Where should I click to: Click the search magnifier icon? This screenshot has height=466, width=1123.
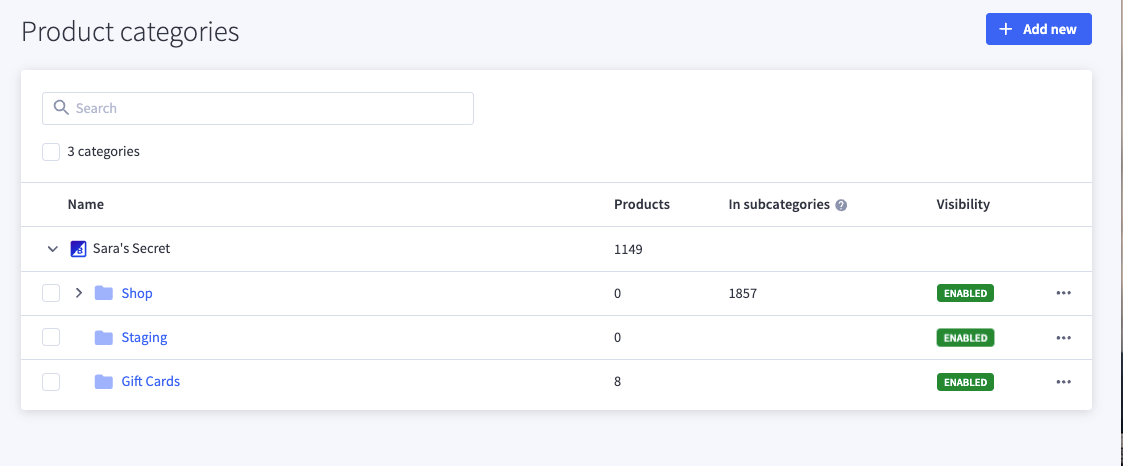point(61,108)
